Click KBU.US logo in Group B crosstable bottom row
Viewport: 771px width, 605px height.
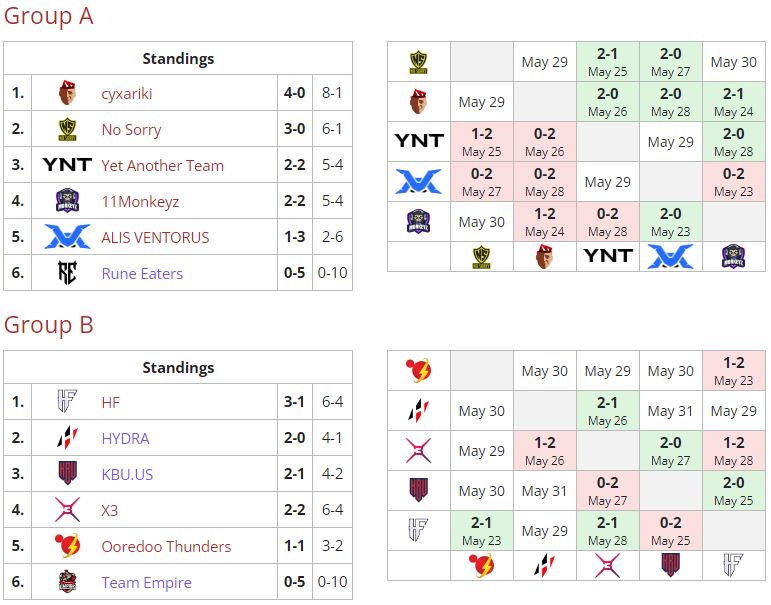click(x=670, y=565)
